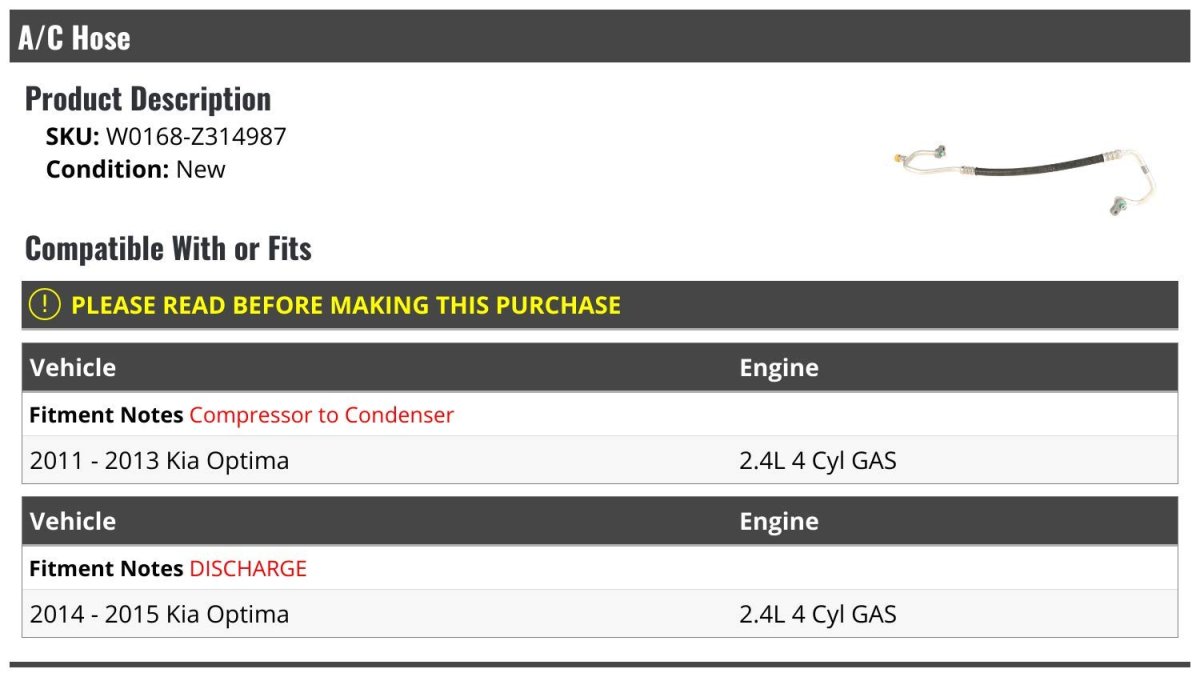This screenshot has height=677, width=1200.
Task: Click the Fitment Notes label above DISCHARGE
Action: [106, 568]
